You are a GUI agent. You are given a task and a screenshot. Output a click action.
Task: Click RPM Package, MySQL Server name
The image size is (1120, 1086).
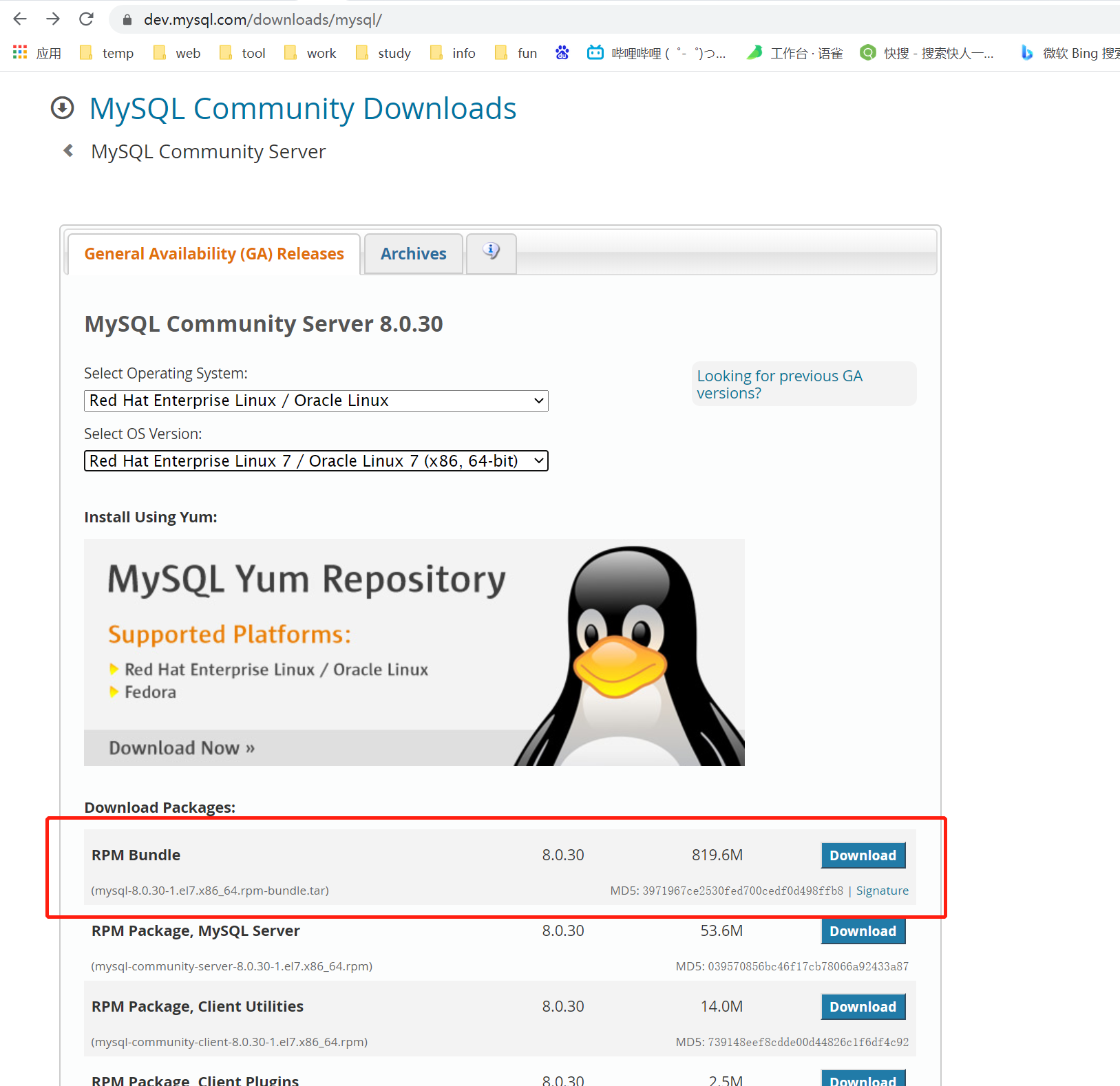coord(196,930)
